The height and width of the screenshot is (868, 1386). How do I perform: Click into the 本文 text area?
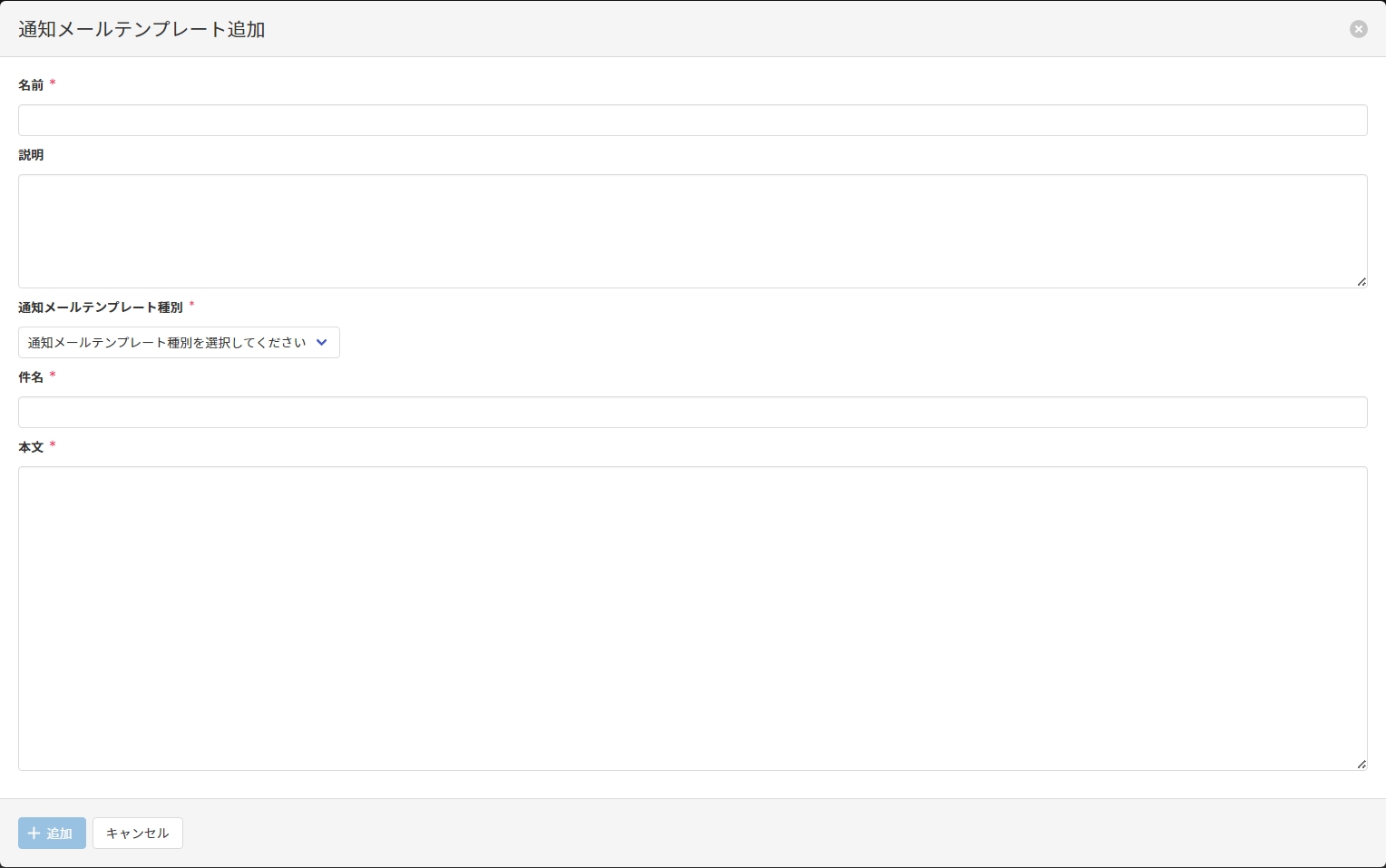(x=692, y=619)
